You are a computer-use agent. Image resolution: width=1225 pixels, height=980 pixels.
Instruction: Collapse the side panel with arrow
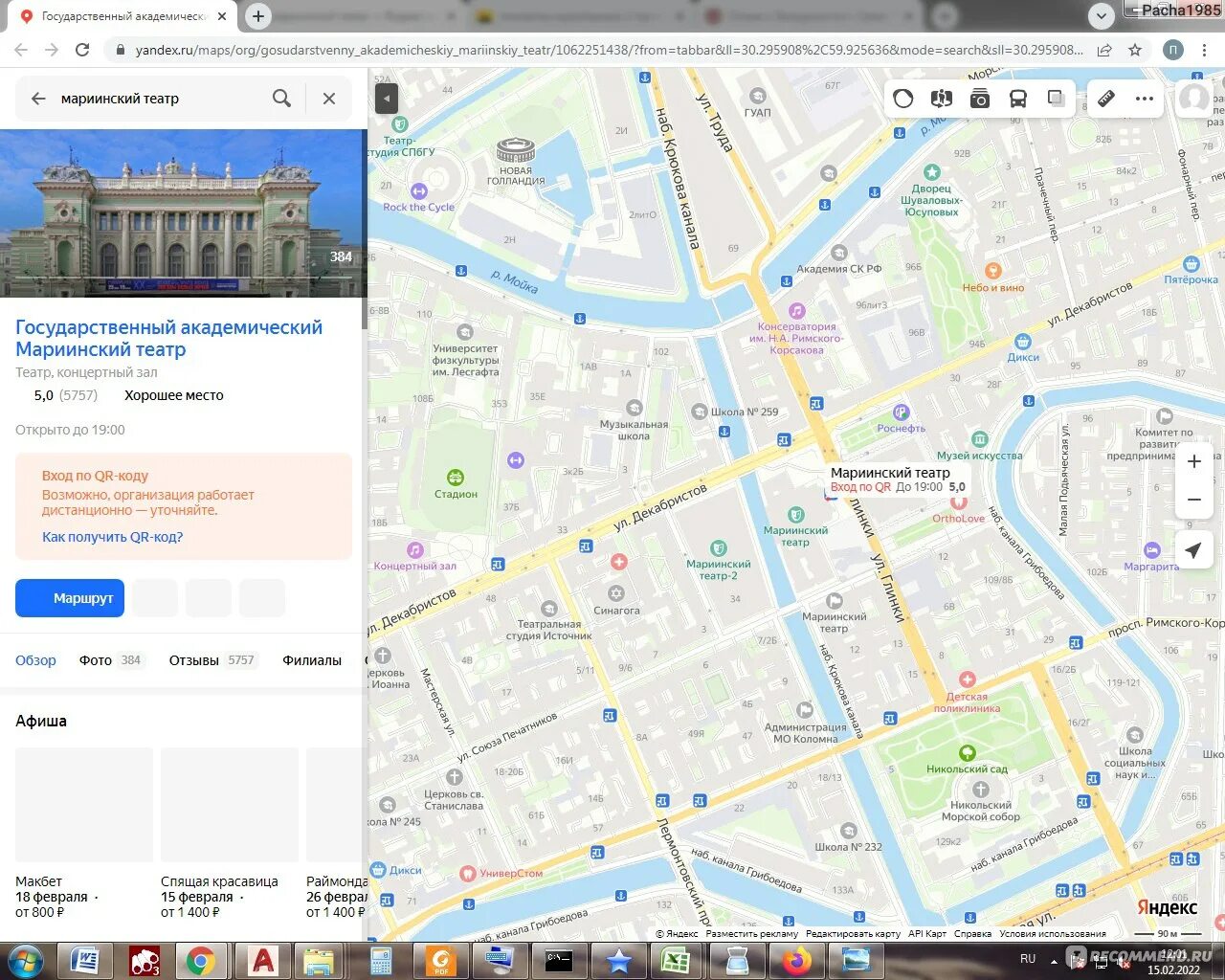[x=387, y=98]
